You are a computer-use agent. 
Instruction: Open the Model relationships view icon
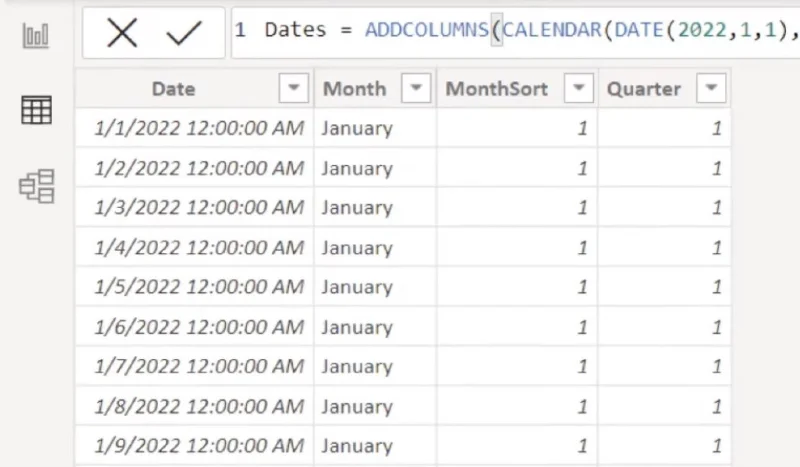(37, 186)
